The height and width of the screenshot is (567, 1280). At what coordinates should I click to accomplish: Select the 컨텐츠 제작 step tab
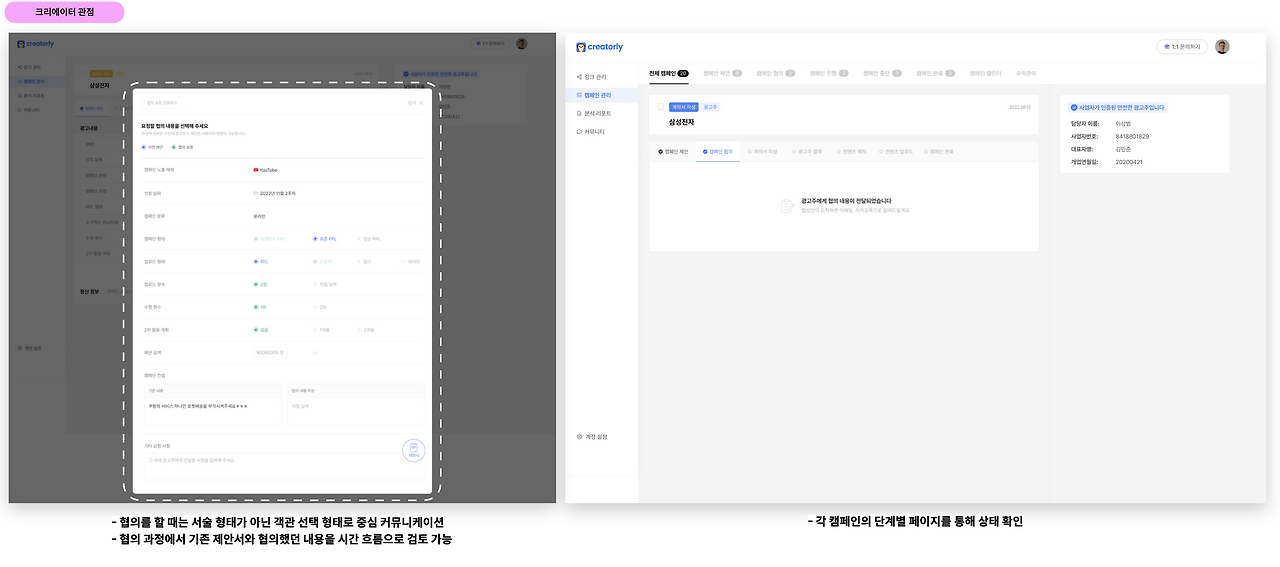(x=850, y=151)
